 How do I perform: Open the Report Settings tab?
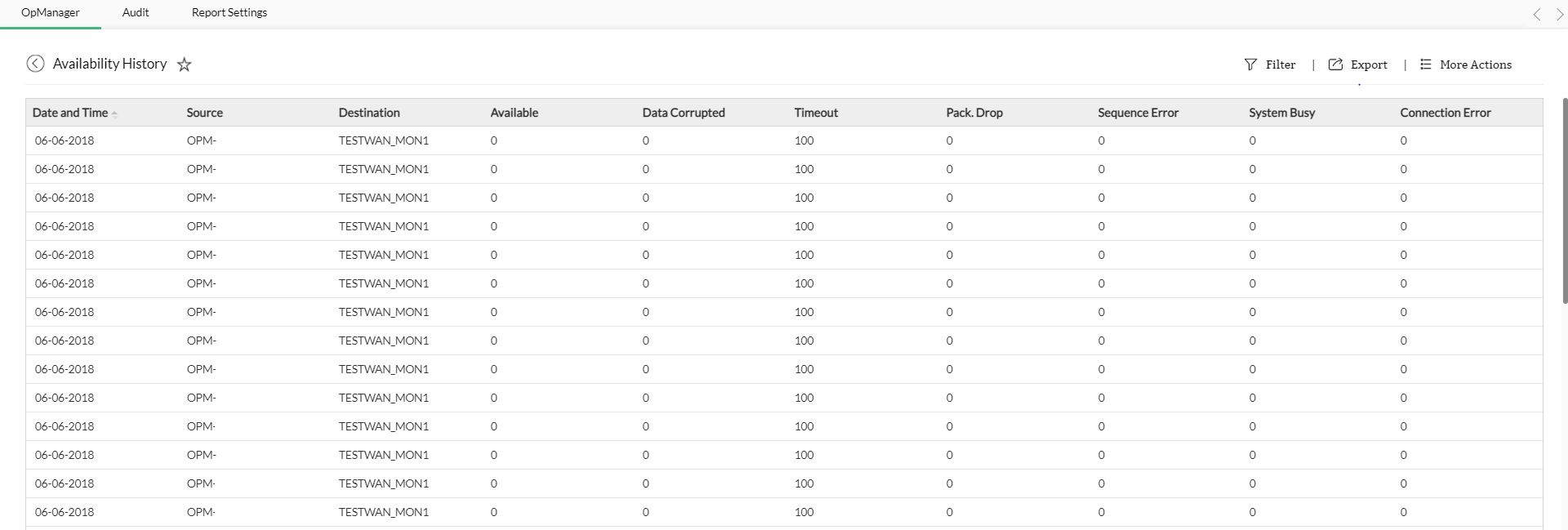[x=229, y=13]
